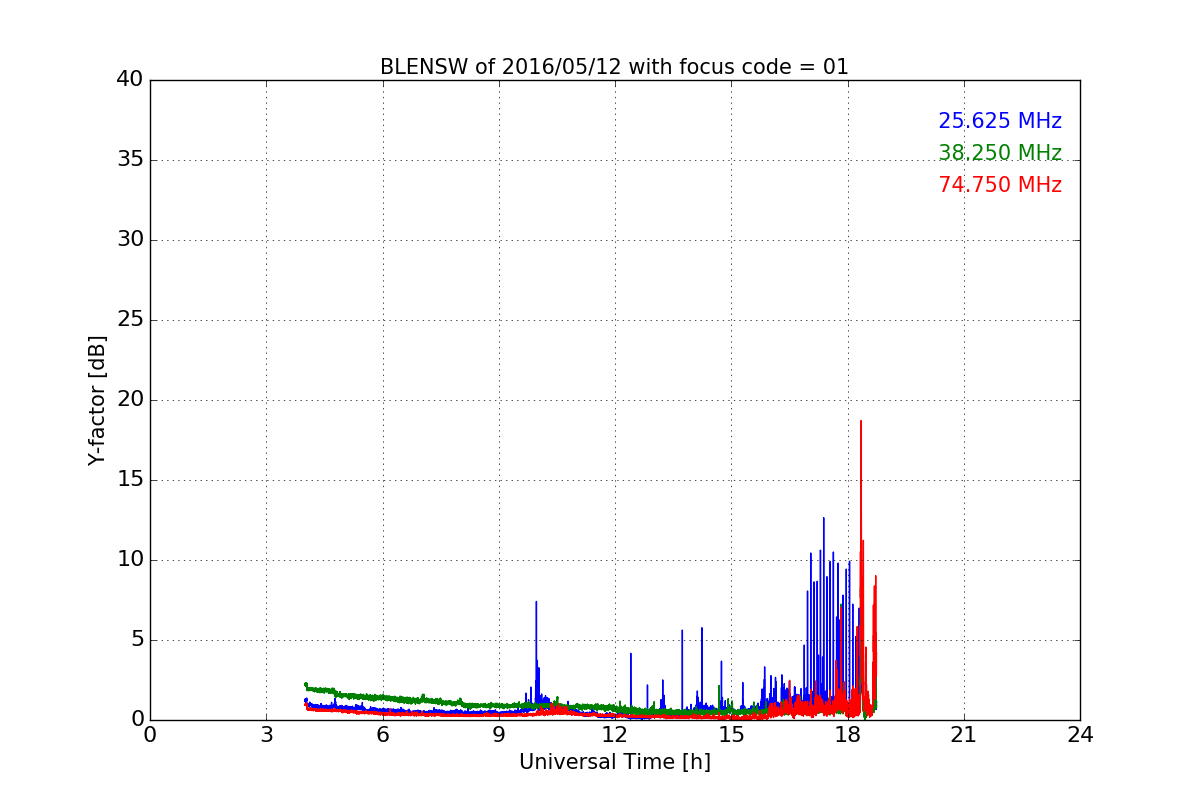Viewport: 1200px width, 800px height.
Task: Click the x-axis tick label '24'
Action: click(1080, 735)
